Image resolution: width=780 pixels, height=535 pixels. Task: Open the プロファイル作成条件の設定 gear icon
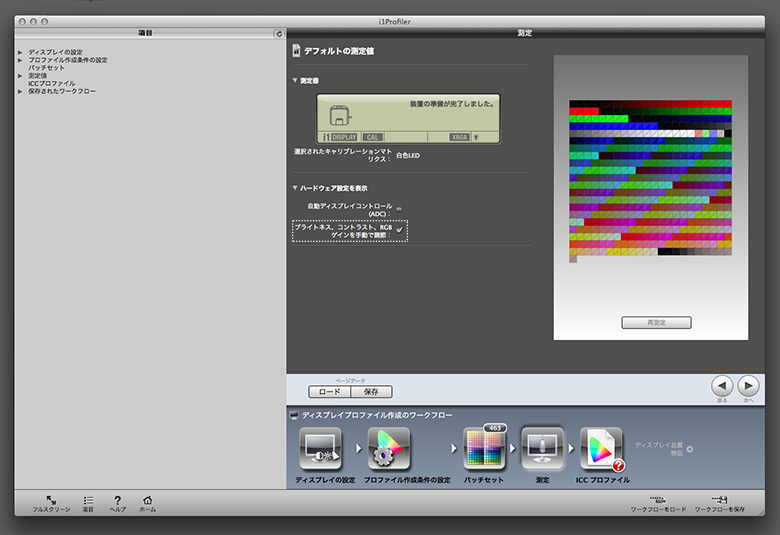pos(389,449)
